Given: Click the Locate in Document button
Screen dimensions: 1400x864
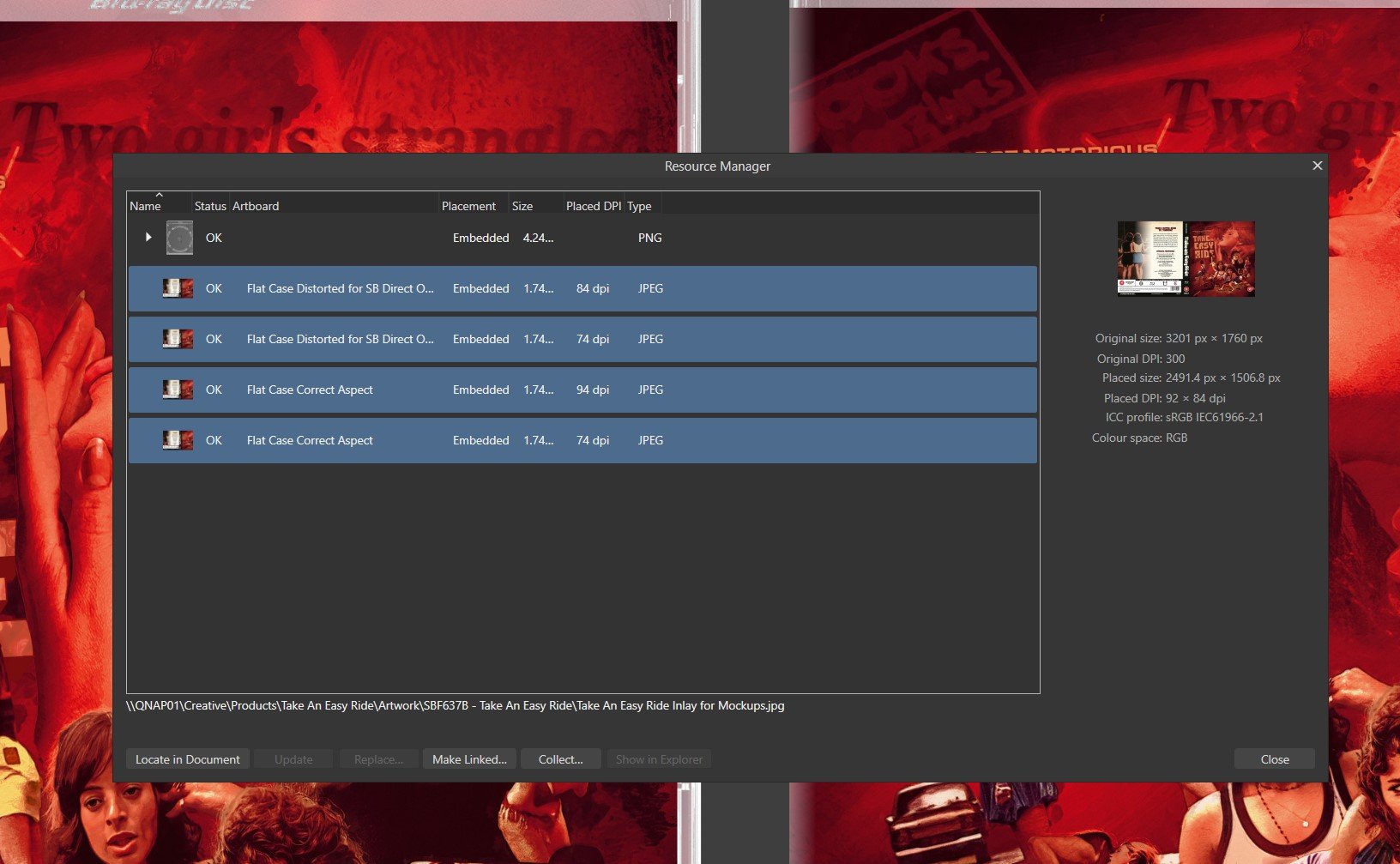Looking at the screenshot, I should [188, 759].
